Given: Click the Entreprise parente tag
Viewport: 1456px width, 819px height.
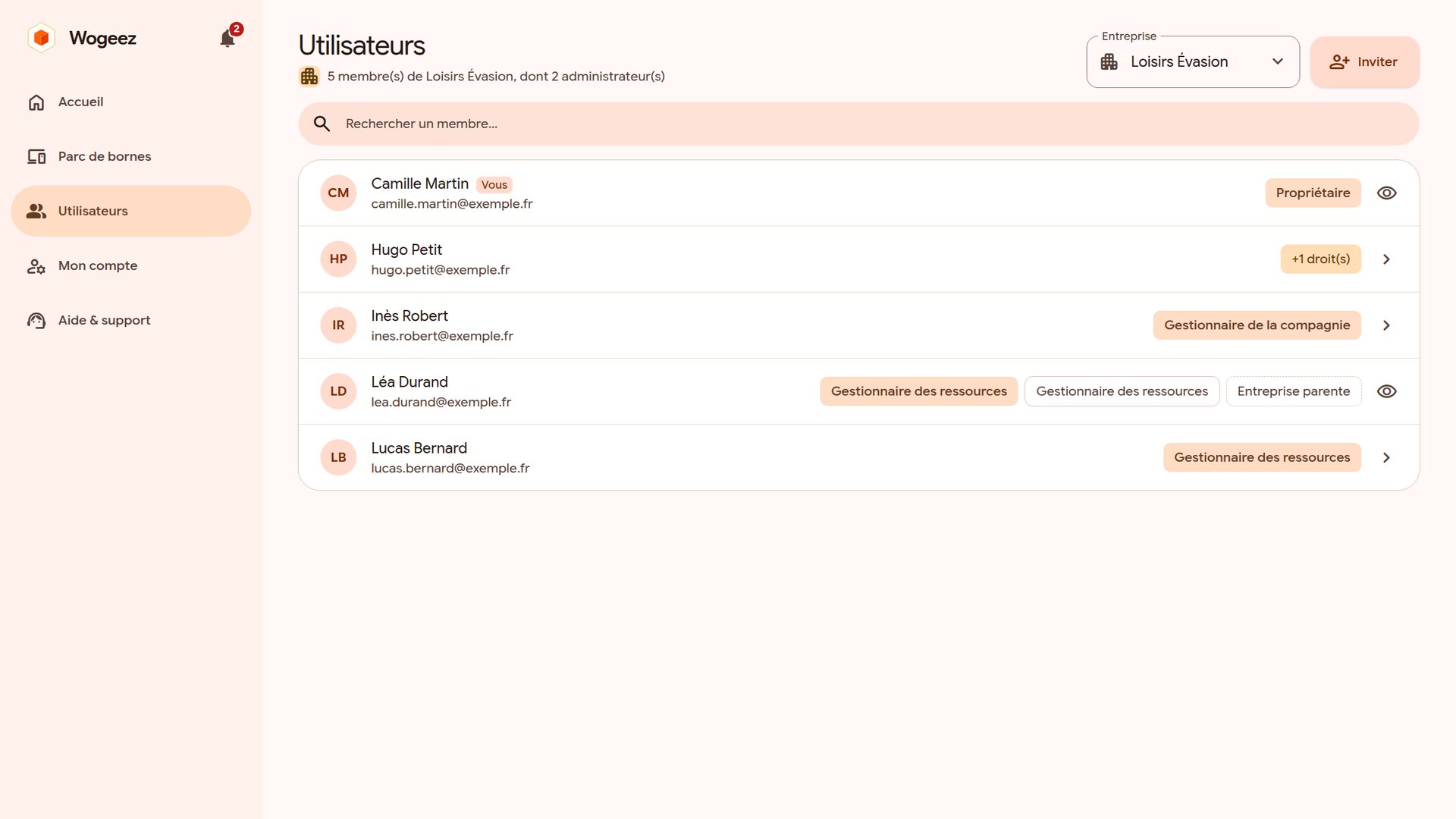Looking at the screenshot, I should pos(1293,391).
